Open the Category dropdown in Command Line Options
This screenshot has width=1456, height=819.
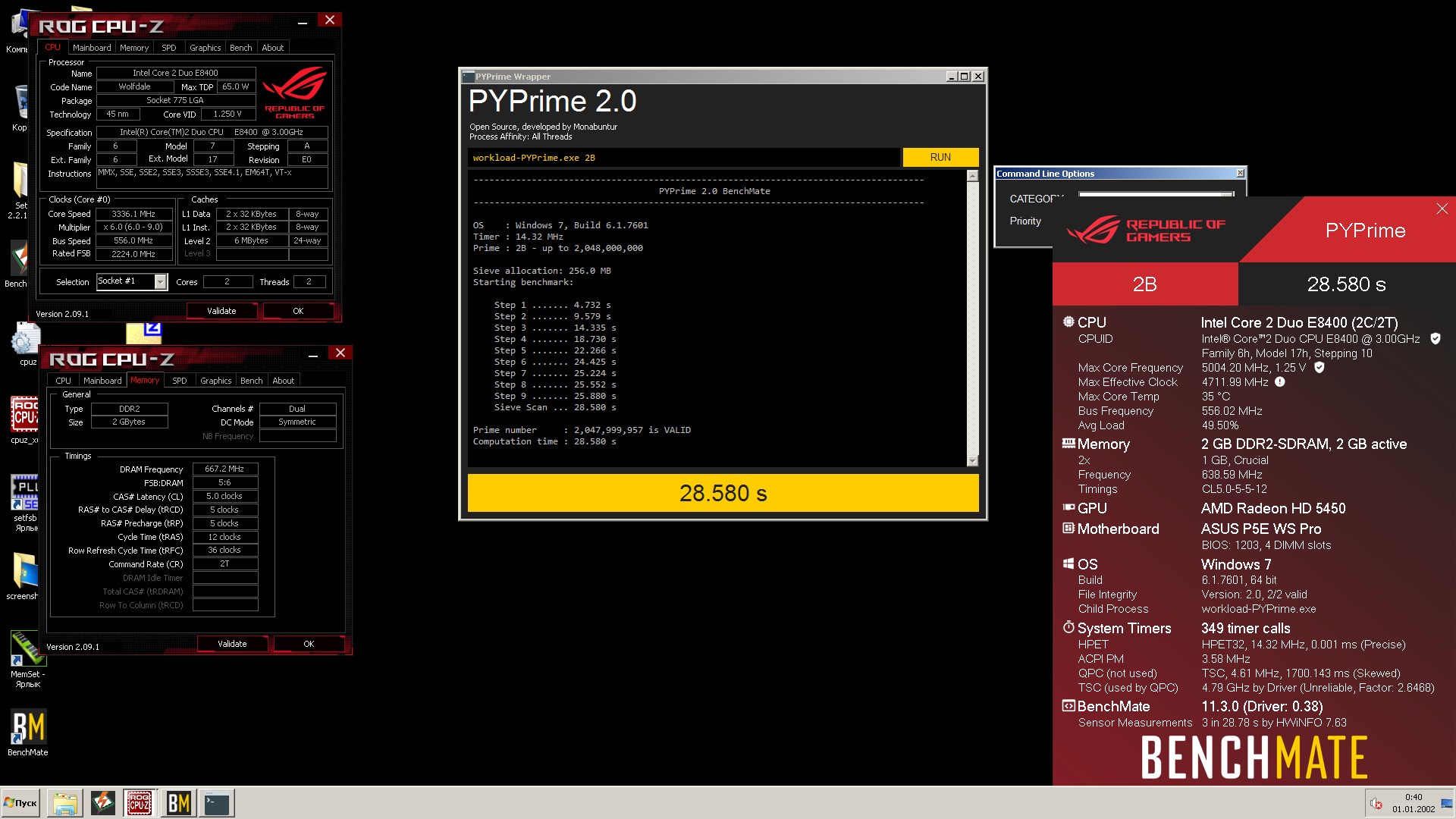pyautogui.click(x=1156, y=196)
